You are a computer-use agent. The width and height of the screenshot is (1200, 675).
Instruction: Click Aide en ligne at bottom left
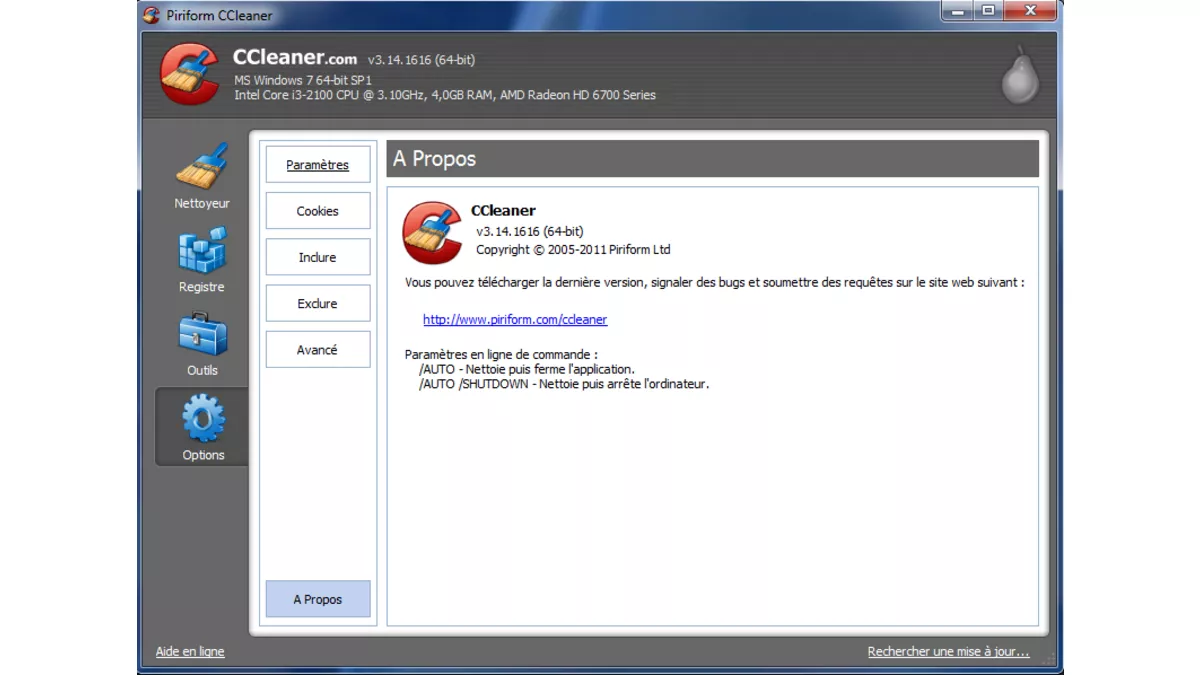(189, 651)
